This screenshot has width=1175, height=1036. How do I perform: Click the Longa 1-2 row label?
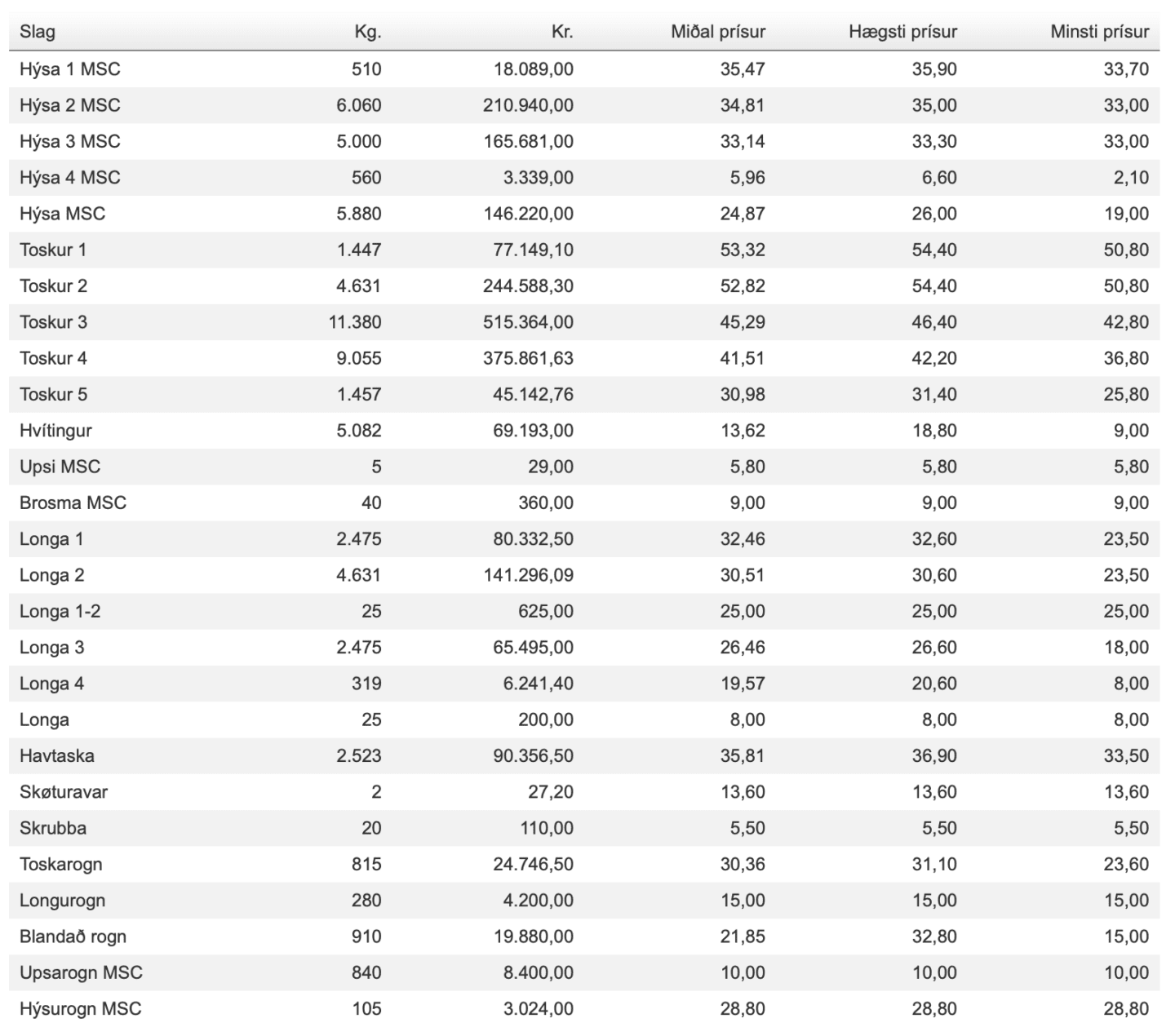tap(60, 611)
